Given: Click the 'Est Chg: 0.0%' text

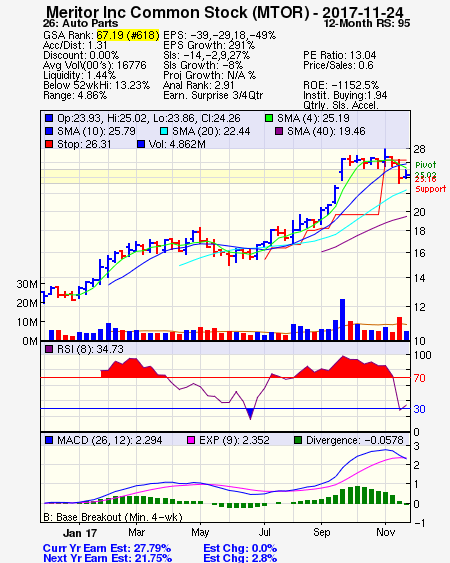Looking at the screenshot, I should [x=240, y=548].
